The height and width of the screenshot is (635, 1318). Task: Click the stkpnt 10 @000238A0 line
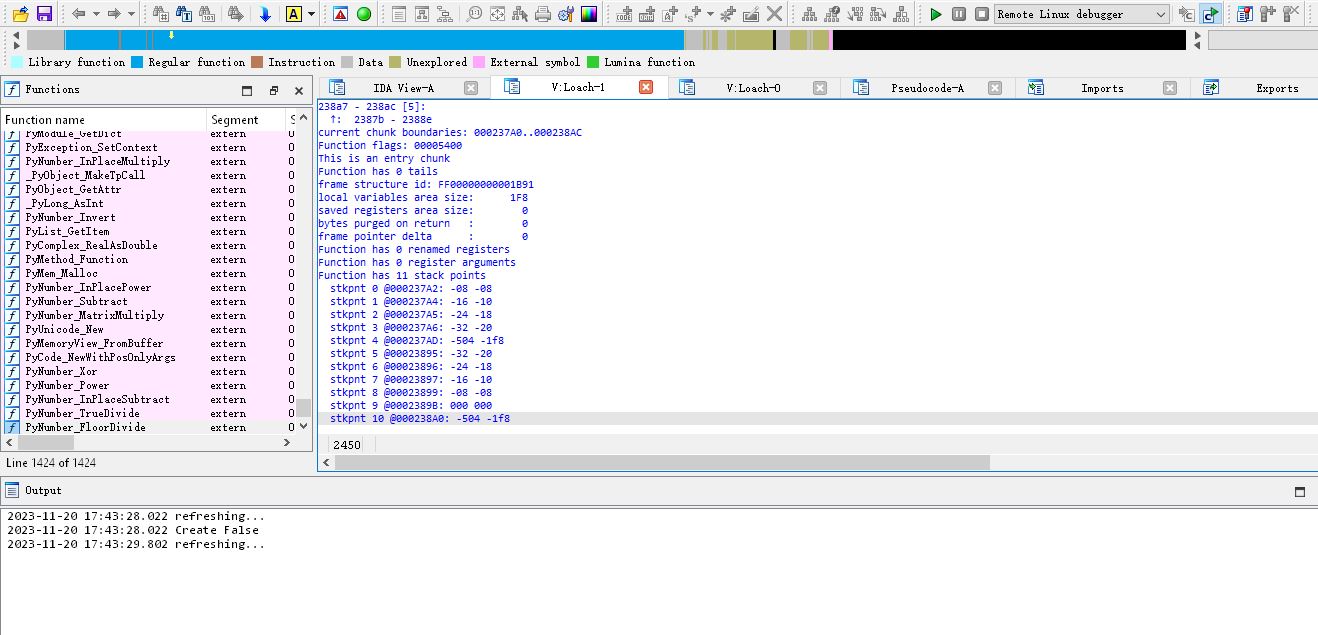pyautogui.click(x=419, y=418)
